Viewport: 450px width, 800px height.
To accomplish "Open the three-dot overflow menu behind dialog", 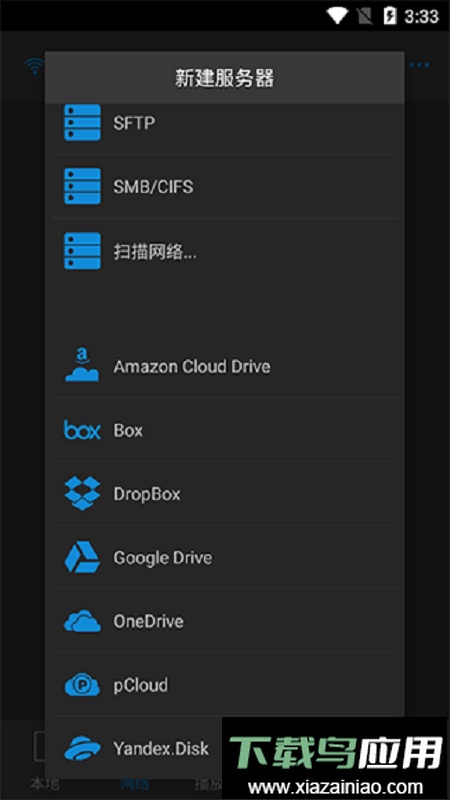I will click(419, 65).
